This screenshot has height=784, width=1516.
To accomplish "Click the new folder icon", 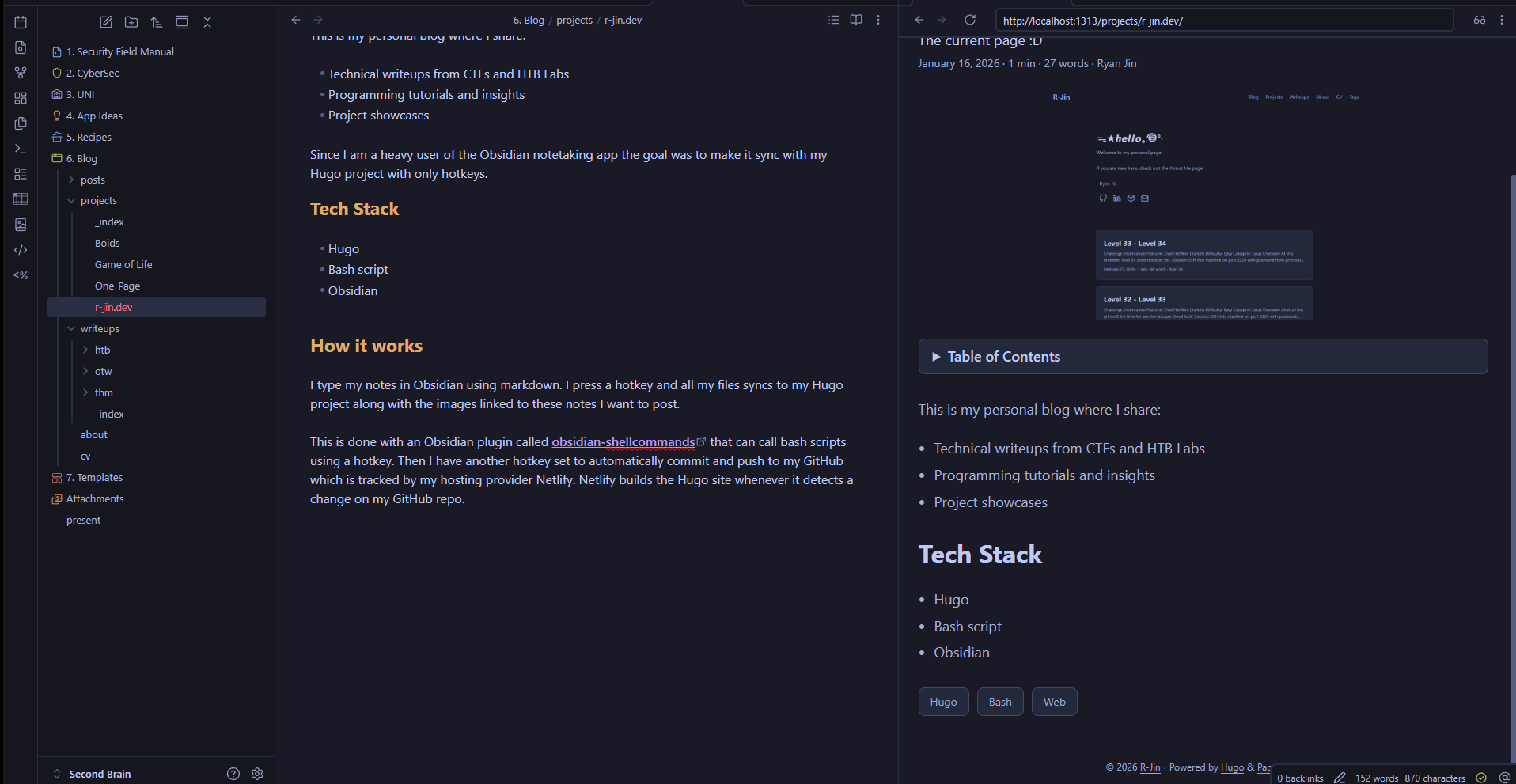I will [131, 22].
